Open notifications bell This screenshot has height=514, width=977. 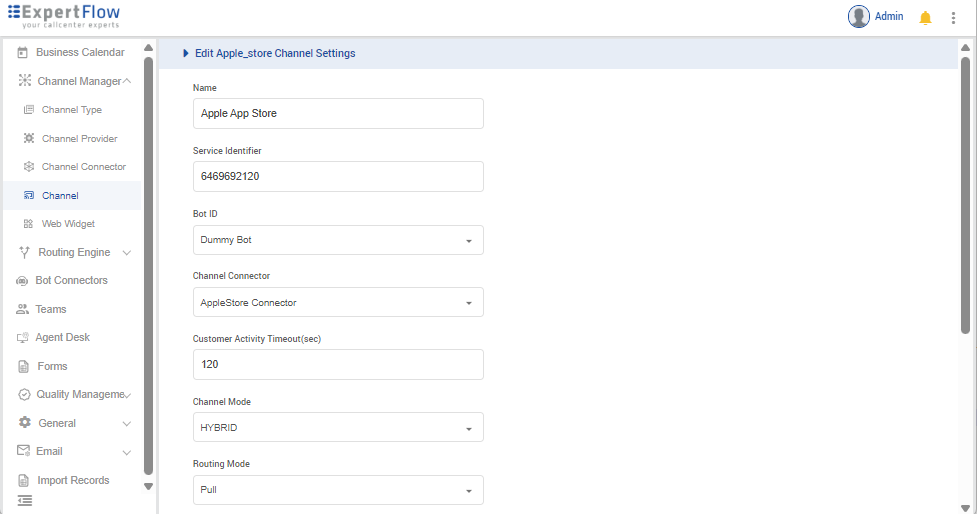point(925,17)
